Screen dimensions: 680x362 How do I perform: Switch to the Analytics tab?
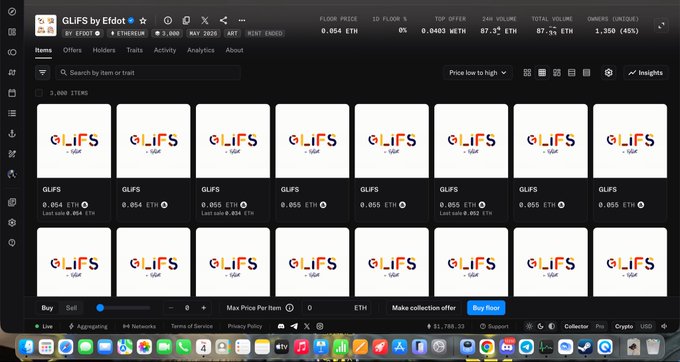tap(201, 50)
